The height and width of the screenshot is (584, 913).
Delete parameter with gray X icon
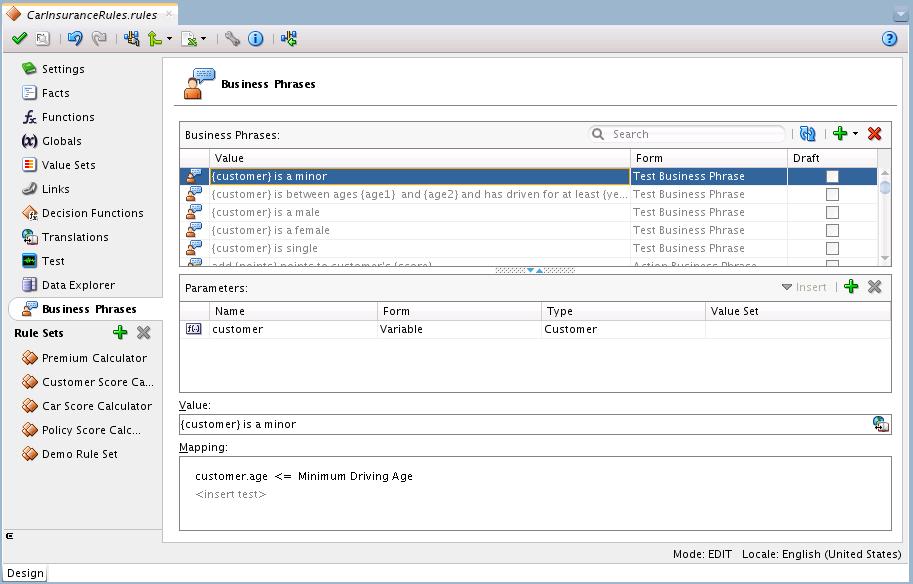[x=874, y=286]
